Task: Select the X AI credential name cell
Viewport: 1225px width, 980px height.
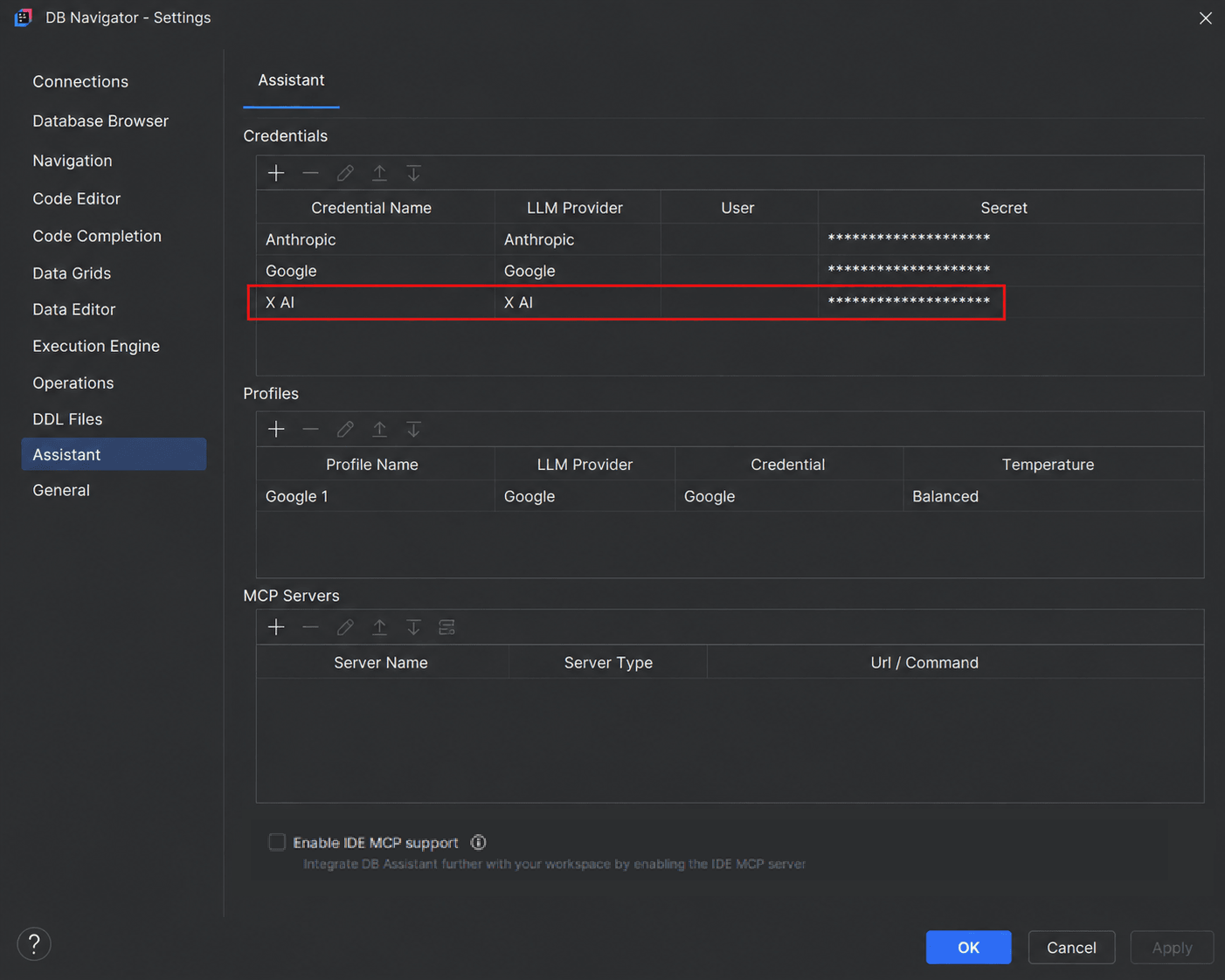Action: (x=376, y=302)
